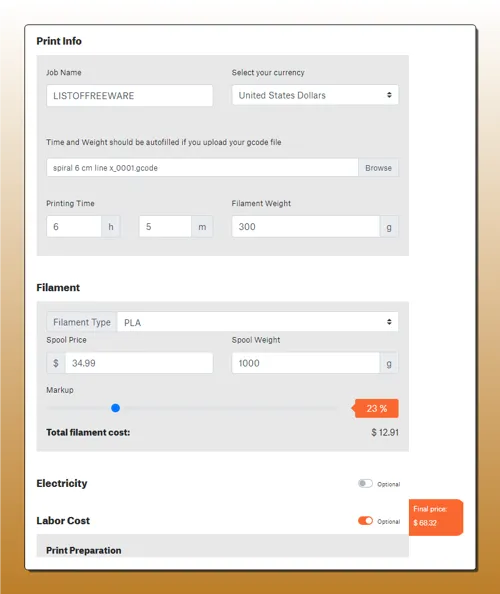This screenshot has height=594, width=500.
Task: Click the up-down arrows on filament type selector
Action: [x=389, y=322]
